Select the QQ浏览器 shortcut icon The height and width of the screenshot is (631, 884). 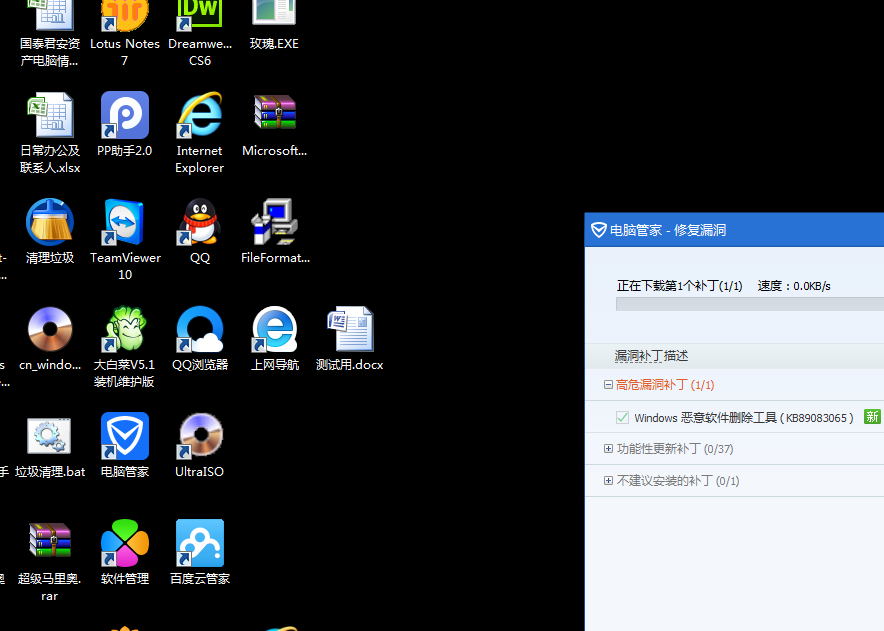[200, 329]
